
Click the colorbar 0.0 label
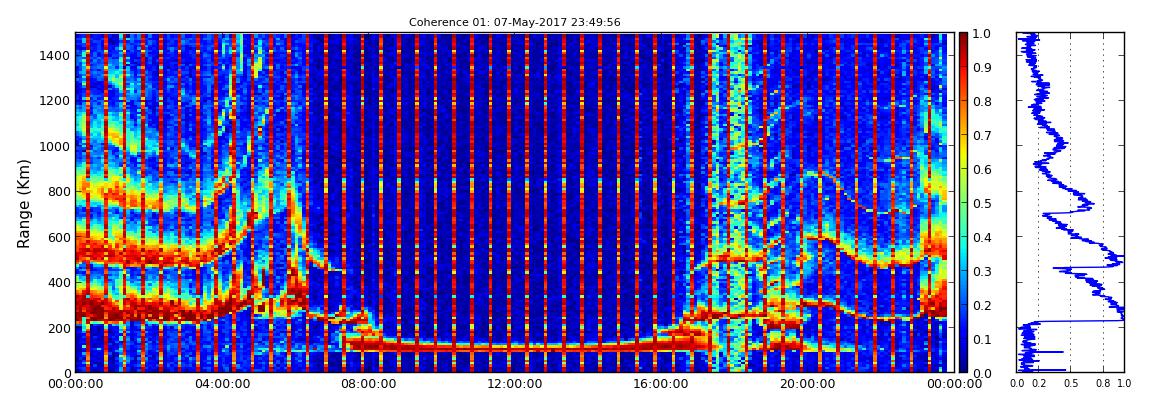point(983,373)
